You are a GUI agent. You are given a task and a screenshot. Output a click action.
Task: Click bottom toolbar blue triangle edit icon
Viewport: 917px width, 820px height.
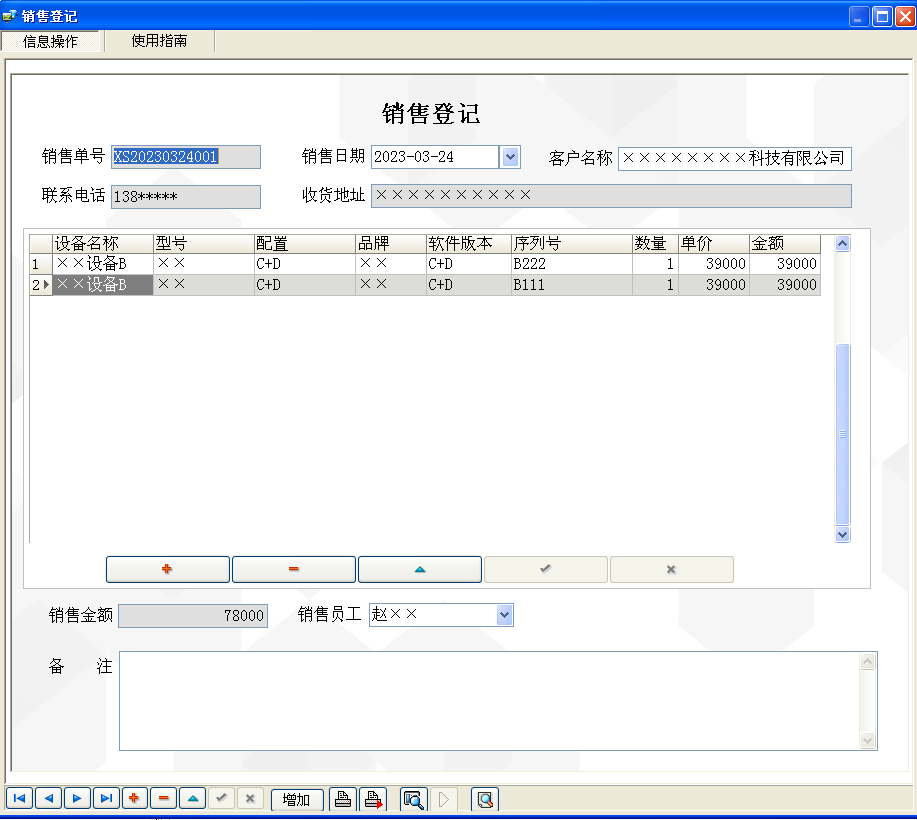coord(193,798)
